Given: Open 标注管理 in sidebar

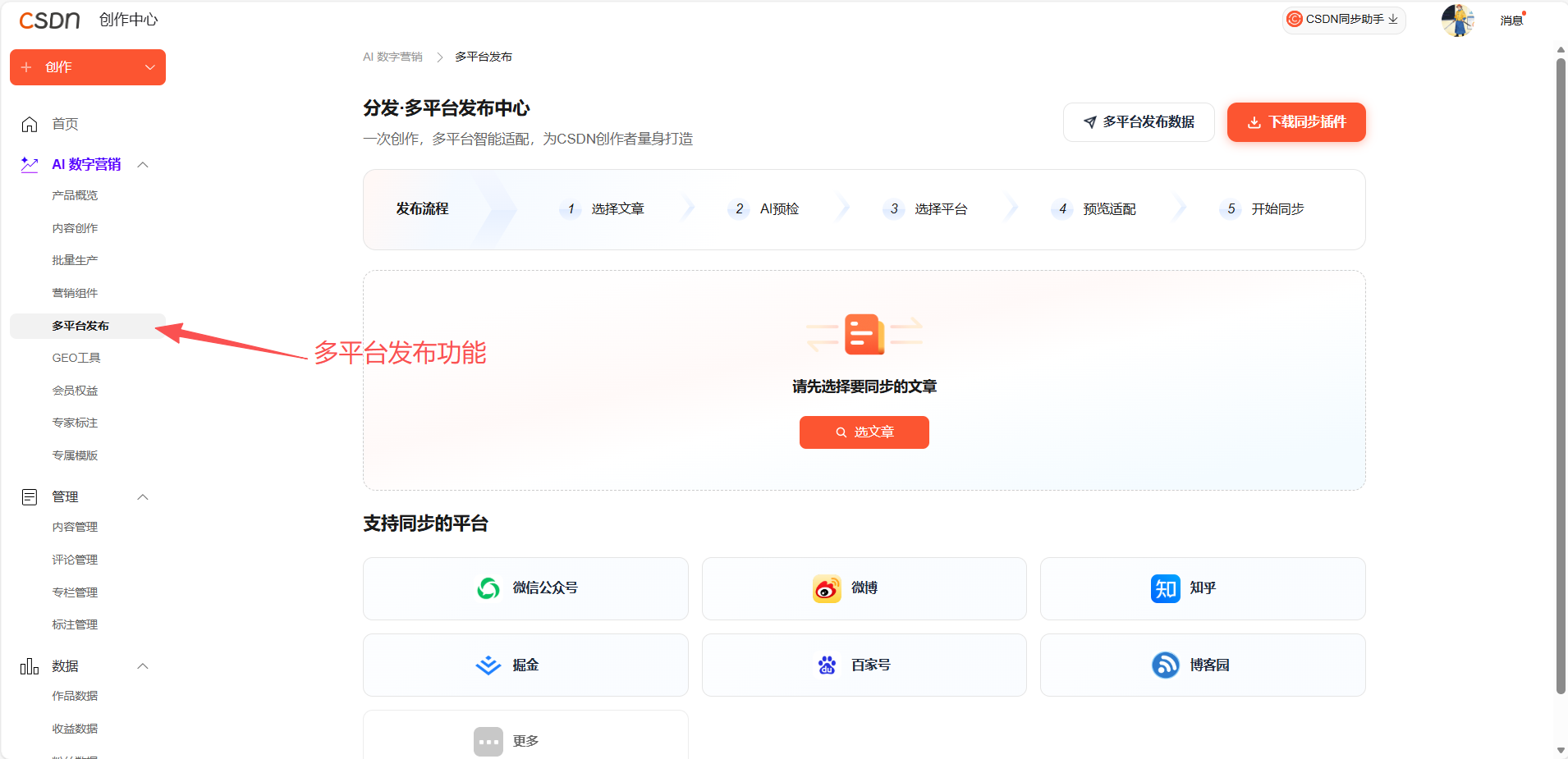Looking at the screenshot, I should pyautogui.click(x=75, y=624).
